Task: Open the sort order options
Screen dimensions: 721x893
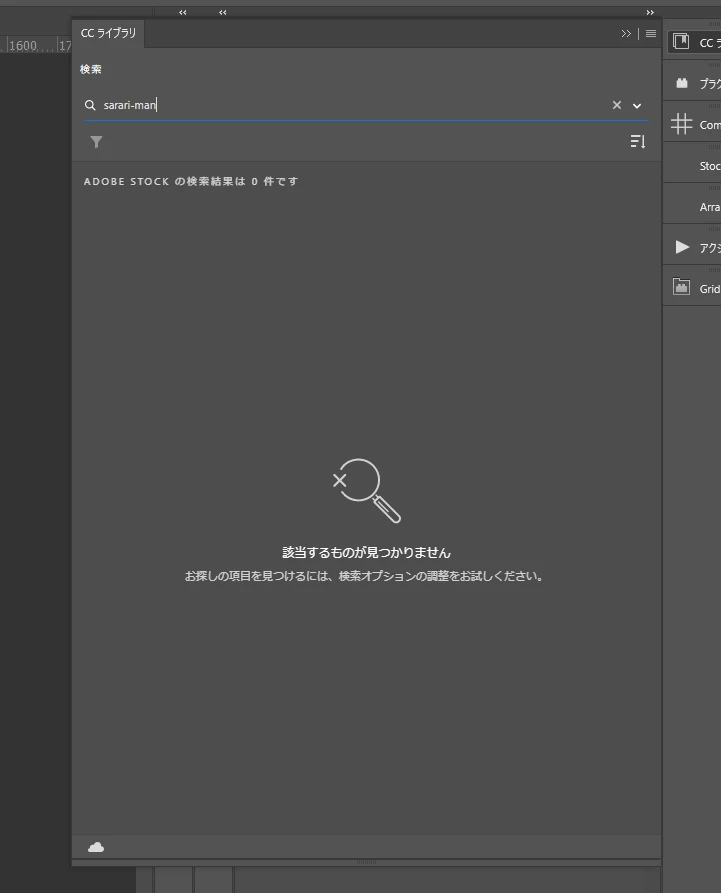Action: click(638, 141)
